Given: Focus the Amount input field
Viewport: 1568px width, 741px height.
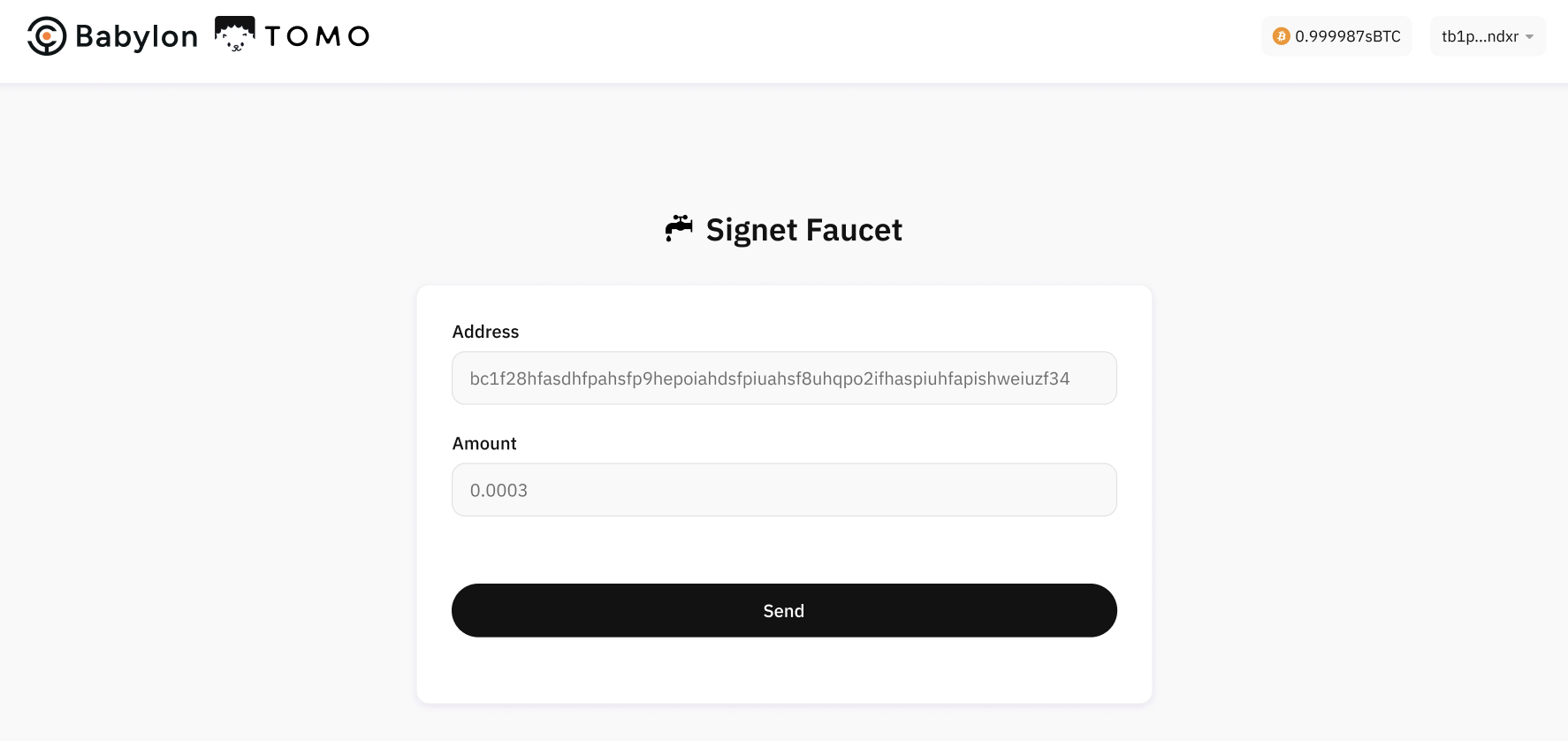Looking at the screenshot, I should pyautogui.click(x=784, y=490).
